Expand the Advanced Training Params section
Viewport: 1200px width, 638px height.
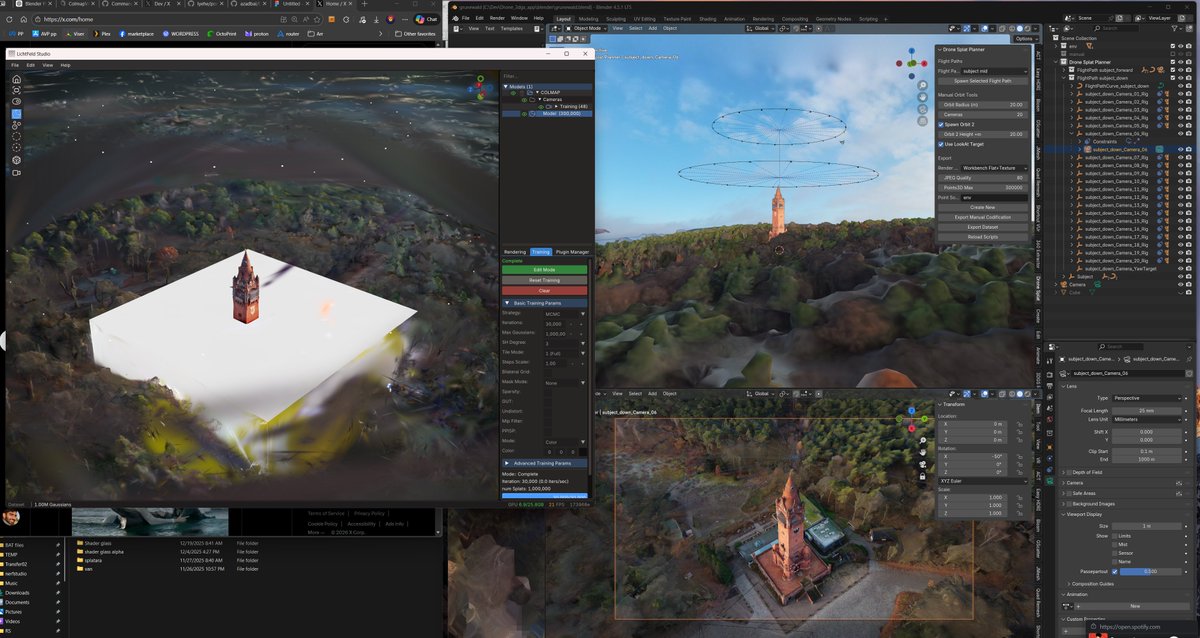544,463
